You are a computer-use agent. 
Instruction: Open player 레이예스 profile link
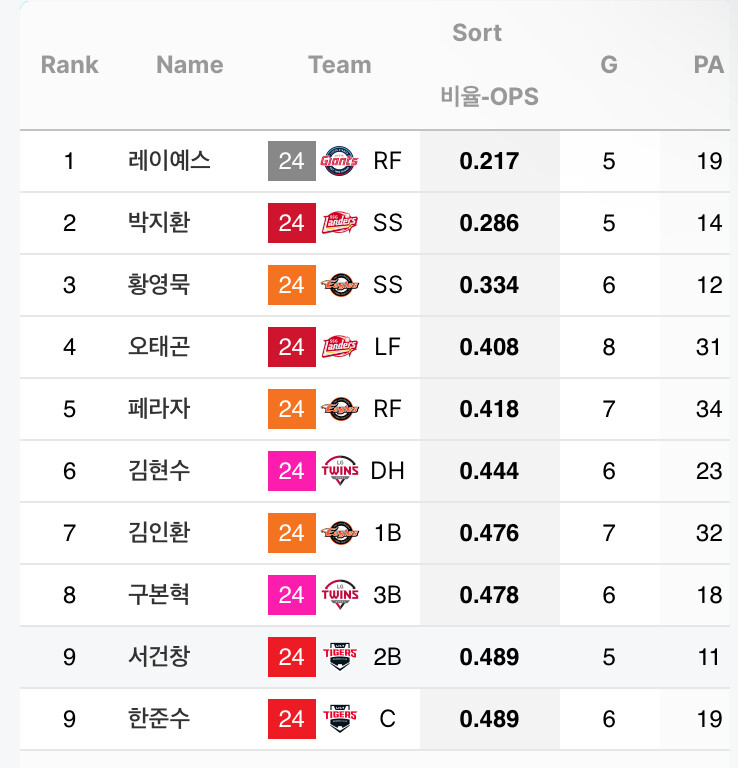[x=170, y=161]
